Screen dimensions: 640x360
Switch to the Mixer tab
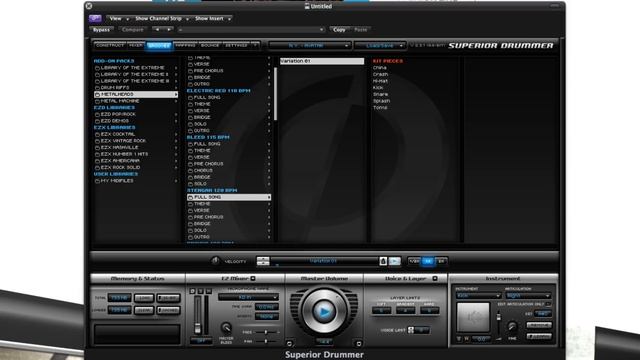[x=136, y=45]
